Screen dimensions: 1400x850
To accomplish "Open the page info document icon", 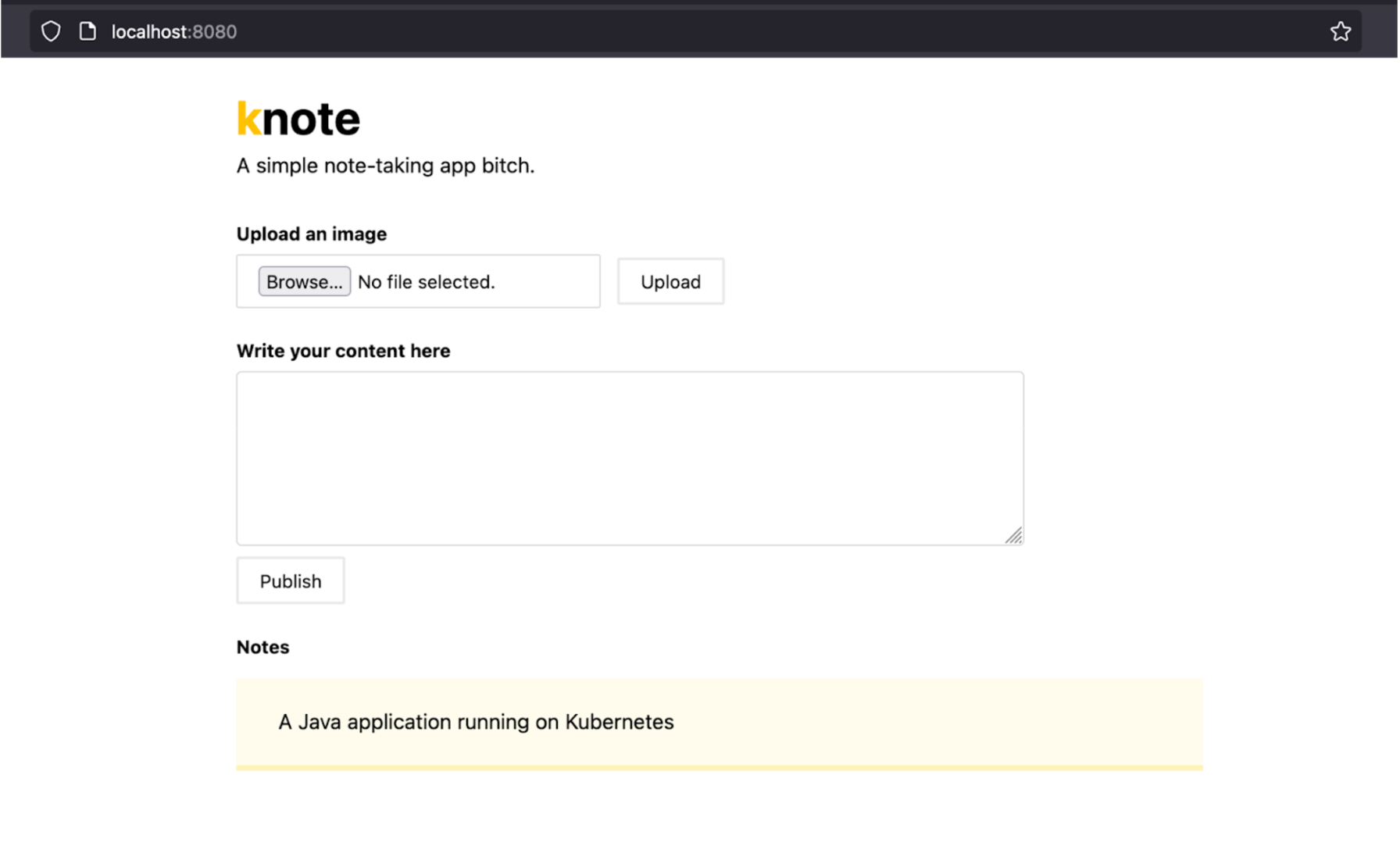I will pyautogui.click(x=87, y=31).
